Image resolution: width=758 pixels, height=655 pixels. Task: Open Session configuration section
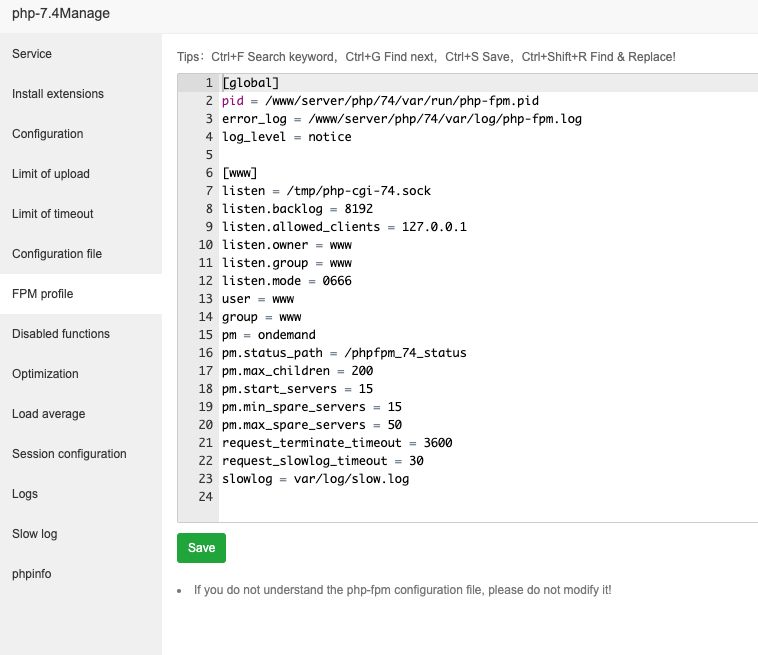pos(69,454)
